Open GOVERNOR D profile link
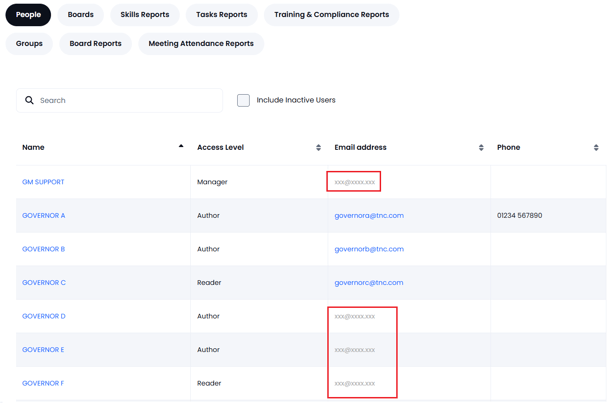 [x=44, y=316]
